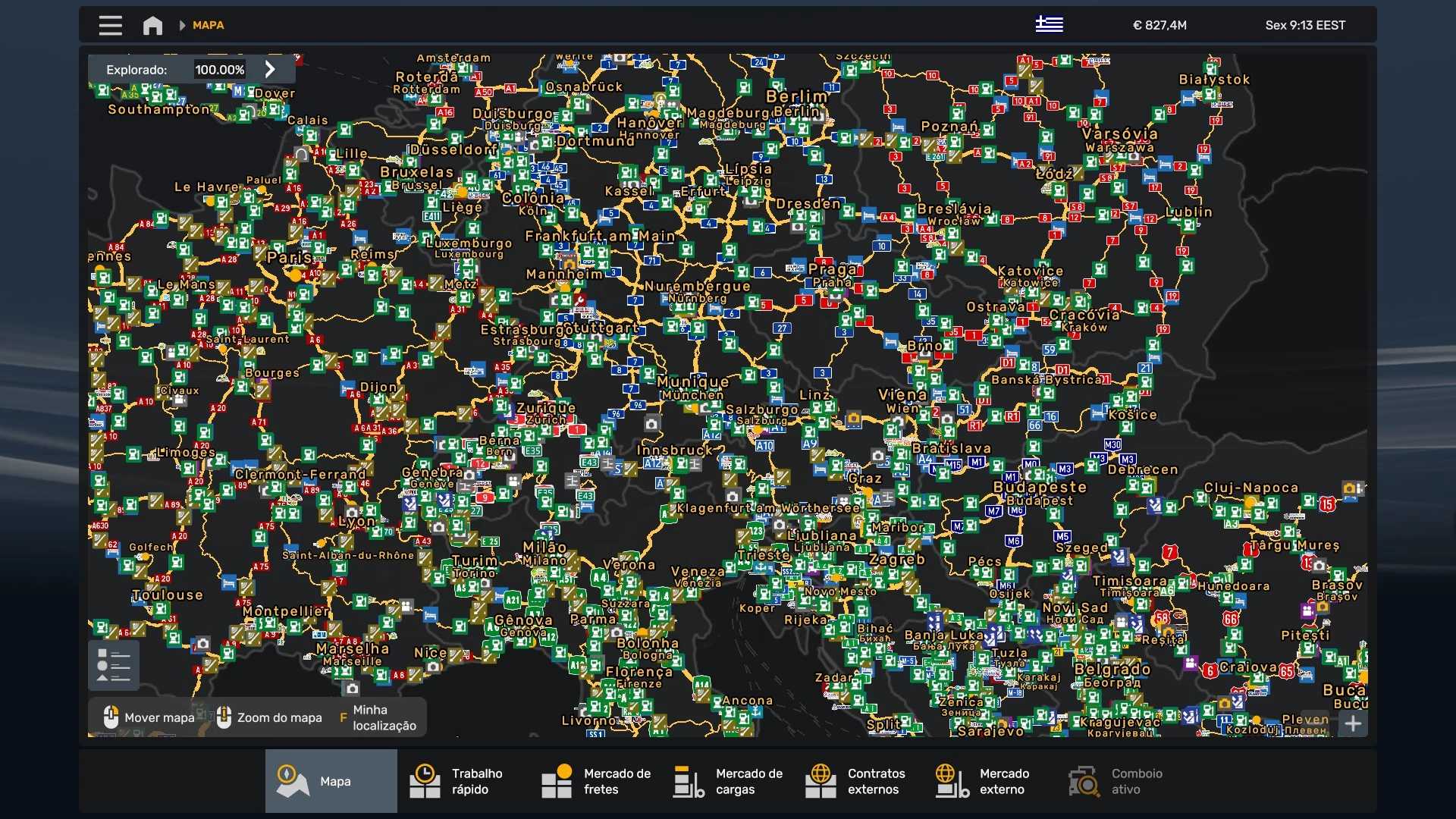Click Minha localização shortcut
The width and height of the screenshot is (1456, 819).
click(x=378, y=717)
